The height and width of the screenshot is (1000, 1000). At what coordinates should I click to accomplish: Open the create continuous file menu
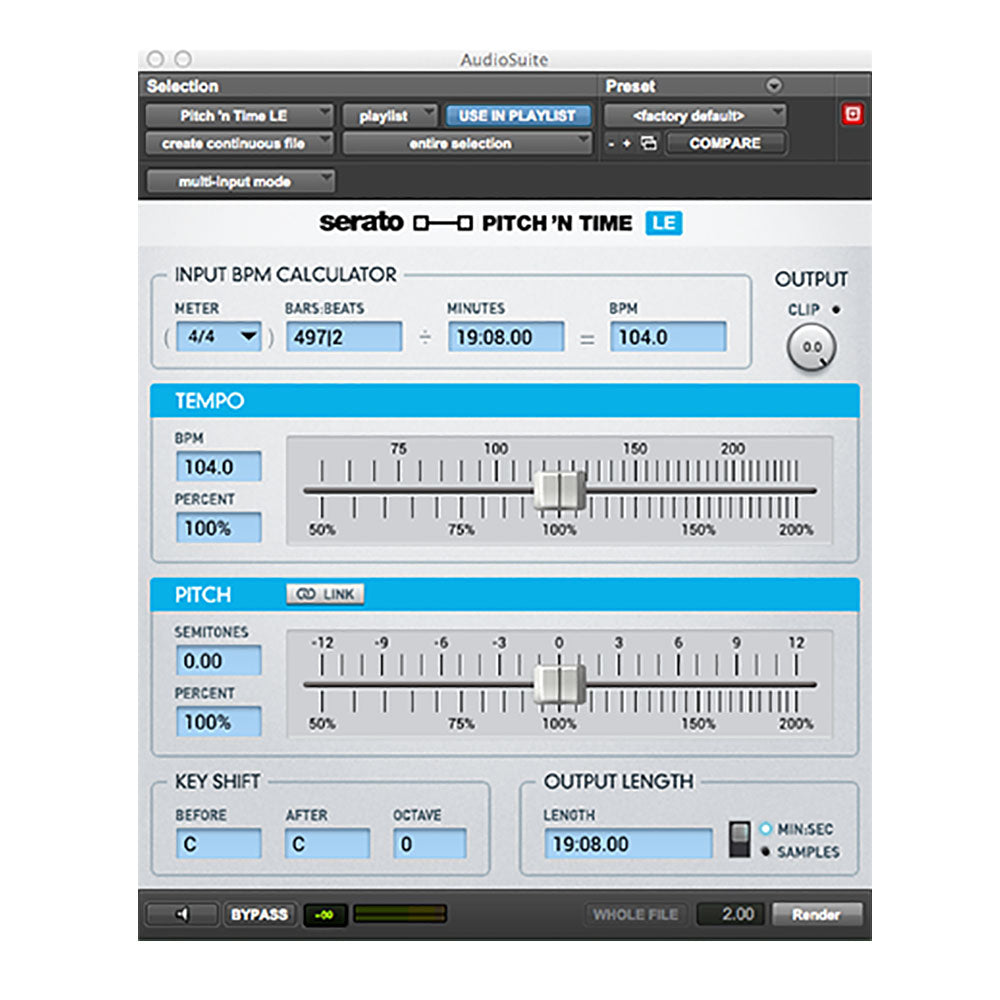point(240,144)
